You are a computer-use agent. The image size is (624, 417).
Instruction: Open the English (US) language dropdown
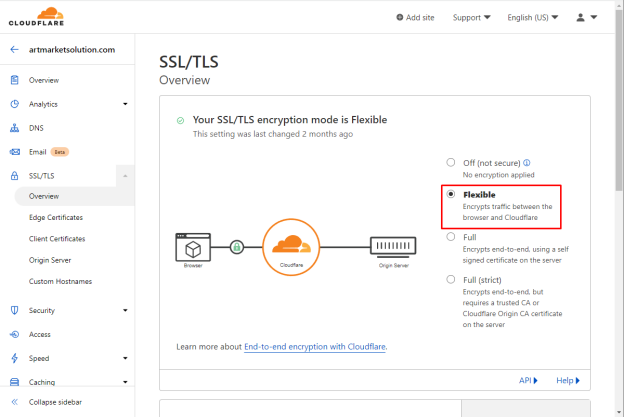pos(532,18)
